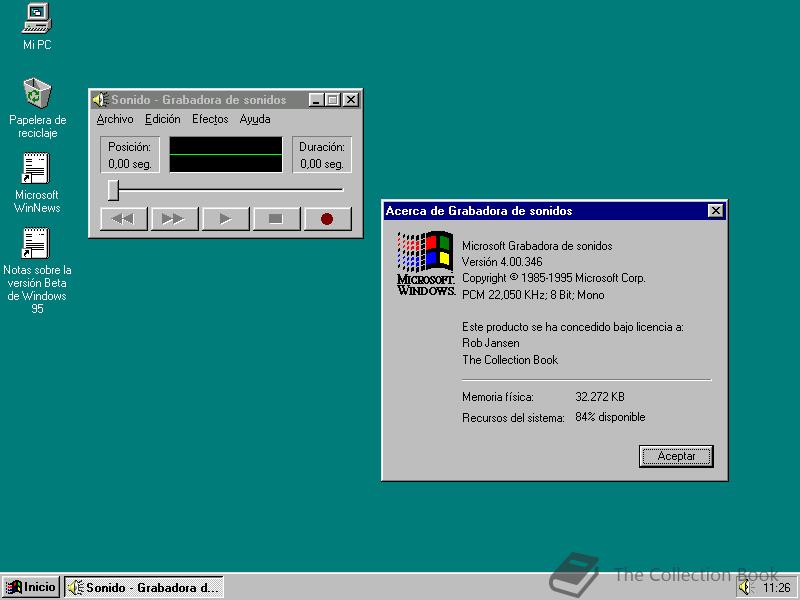Viewport: 800px width, 600px height.
Task: Click the 'Microsoft Grabadora de sonidos' text
Action: coord(537,246)
